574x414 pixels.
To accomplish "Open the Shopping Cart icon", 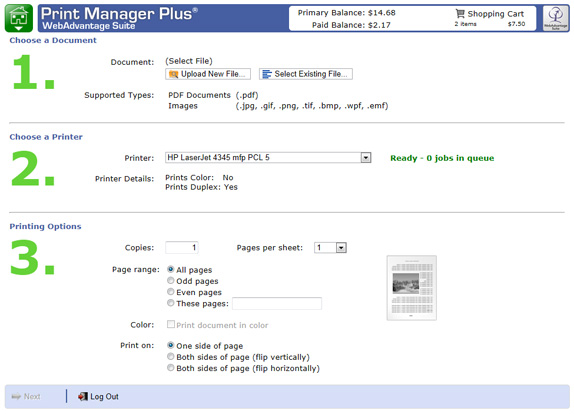I will [460, 14].
